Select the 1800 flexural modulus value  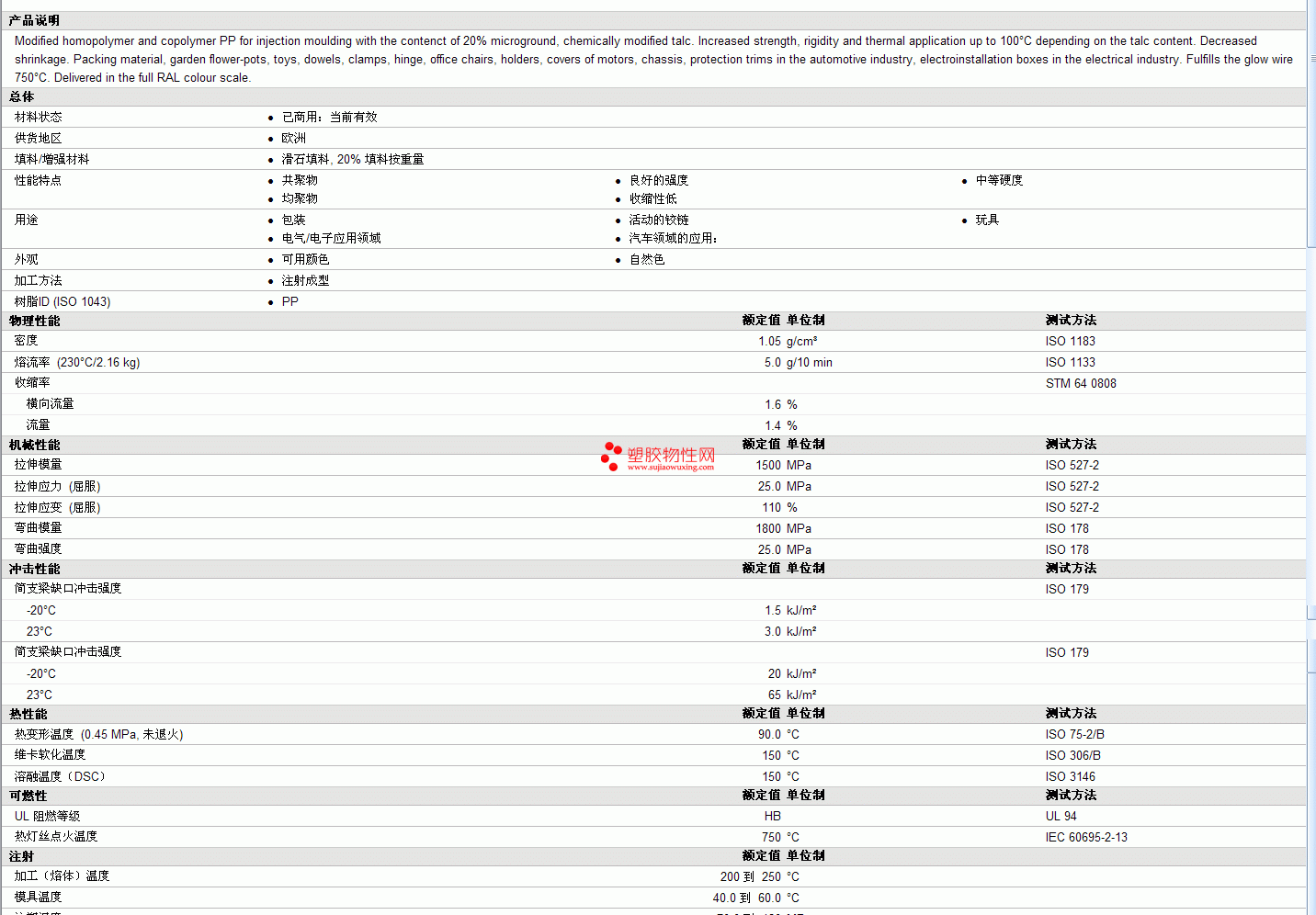tap(768, 528)
